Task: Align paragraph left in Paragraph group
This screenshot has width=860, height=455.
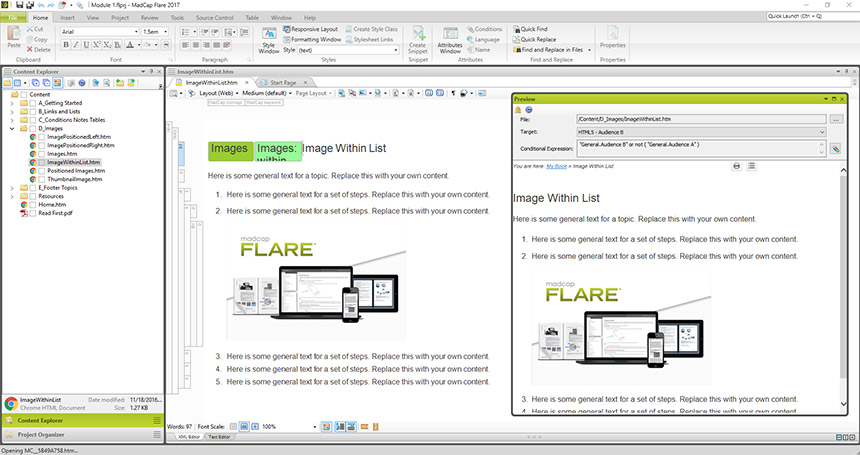Action: tap(185, 45)
